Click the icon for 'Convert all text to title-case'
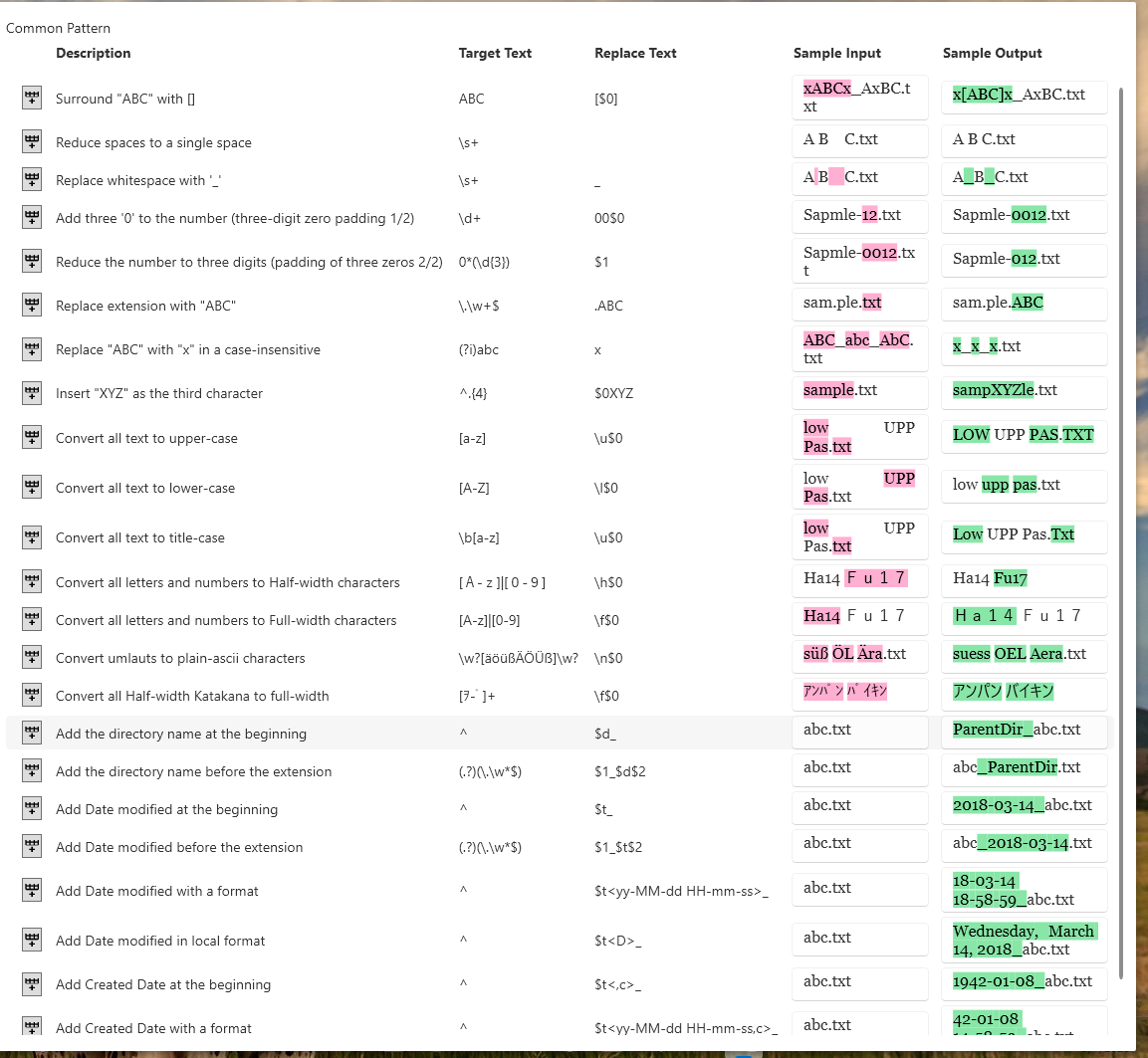This screenshot has width=1148, height=1058. pos(32,537)
